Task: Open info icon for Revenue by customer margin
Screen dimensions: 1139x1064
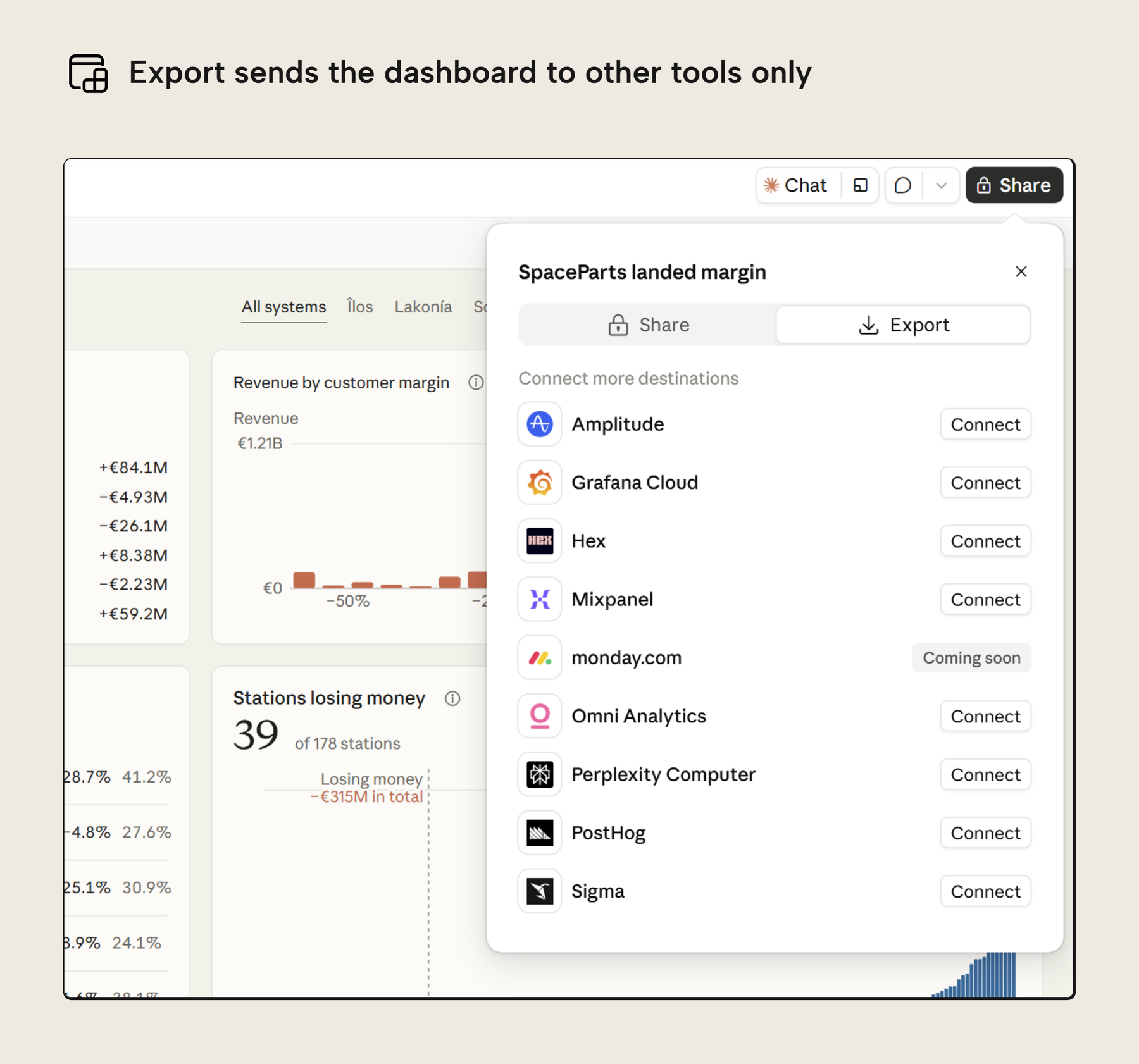Action: coord(476,383)
